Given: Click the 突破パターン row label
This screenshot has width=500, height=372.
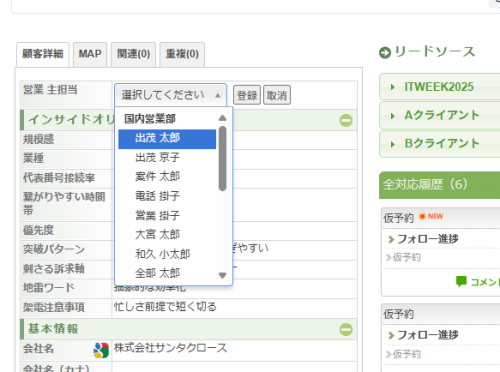Looking at the screenshot, I should pyautogui.click(x=54, y=249).
